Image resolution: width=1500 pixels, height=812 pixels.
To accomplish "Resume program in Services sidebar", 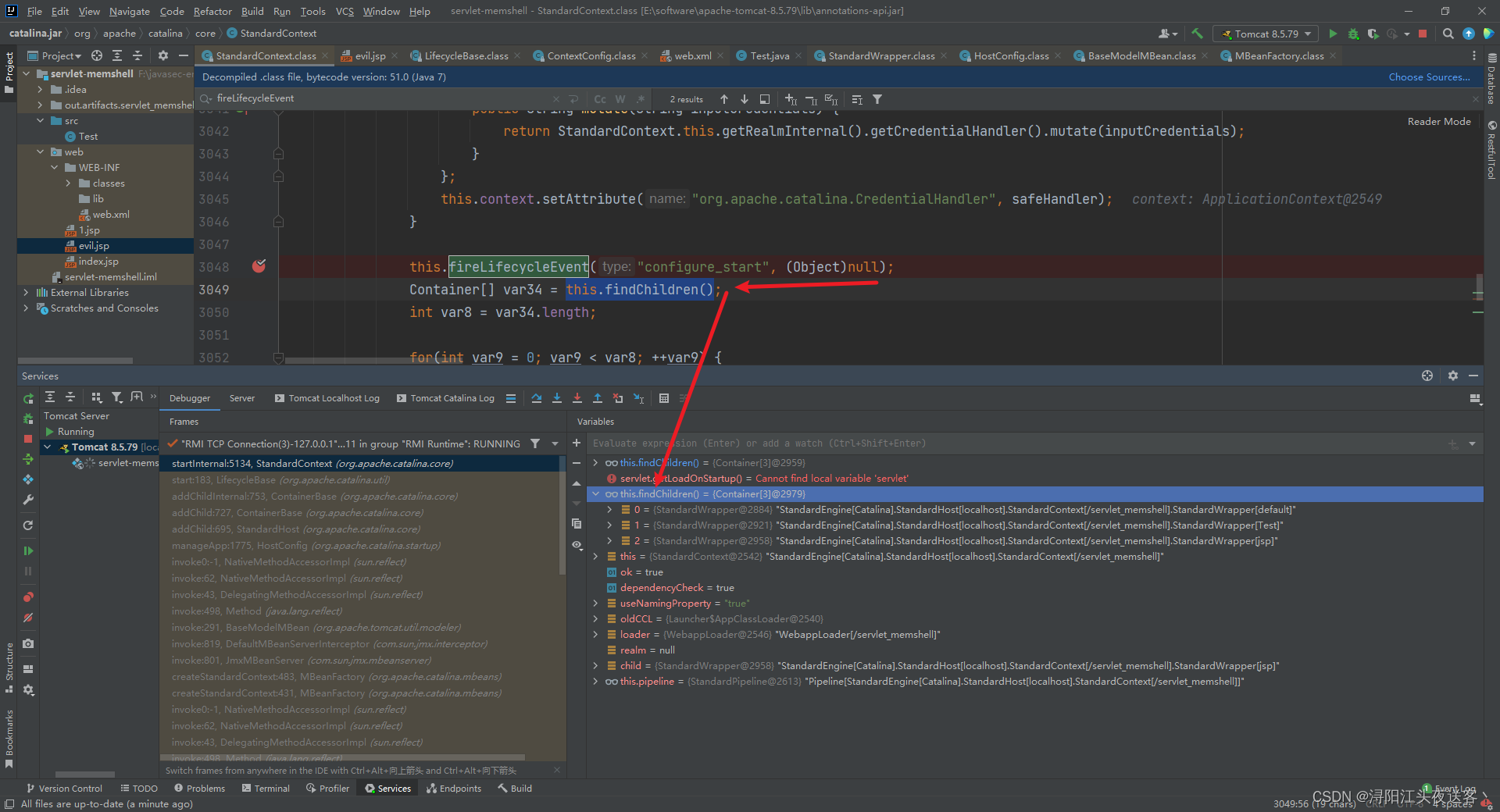I will click(28, 551).
